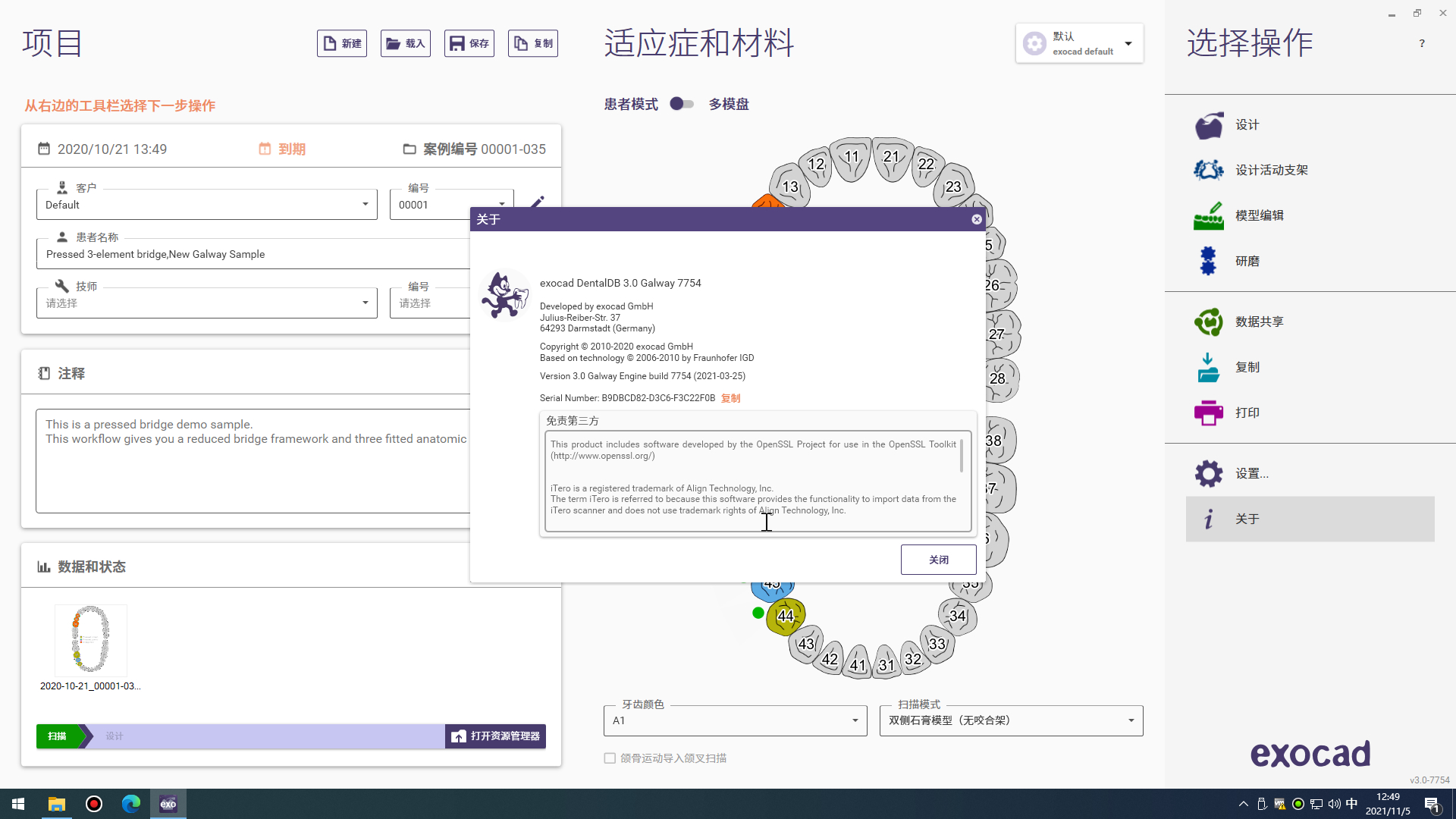The image size is (1456, 819).
Task: Launch 模型编辑 model editing
Action: [1310, 216]
